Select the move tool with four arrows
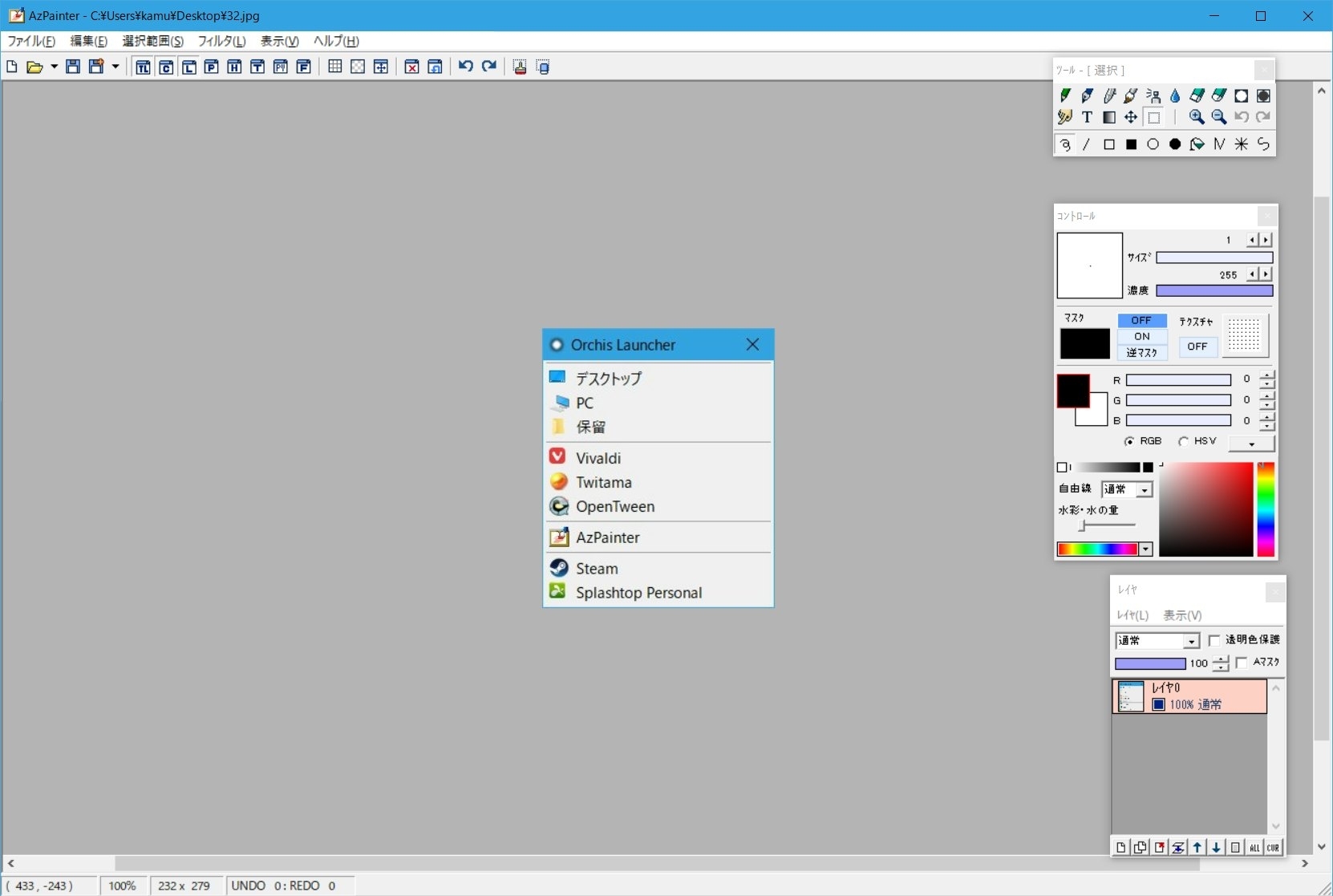The image size is (1333, 896). [x=1131, y=117]
